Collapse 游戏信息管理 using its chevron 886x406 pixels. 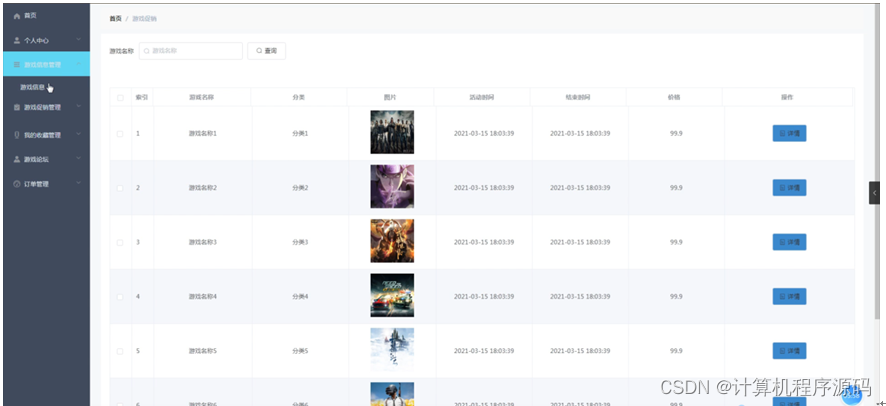pyautogui.click(x=79, y=64)
